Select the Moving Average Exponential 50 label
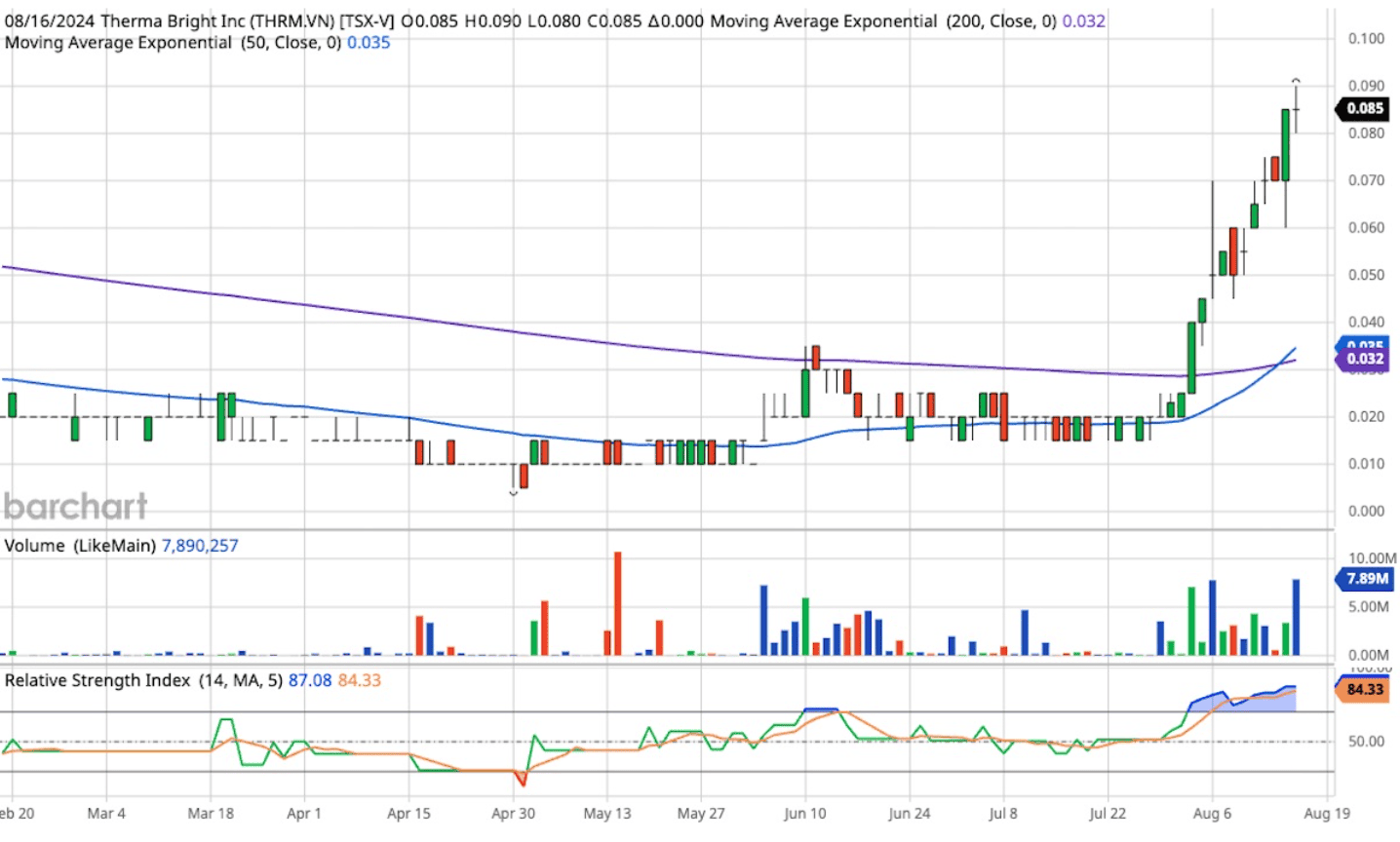This screenshot has width=1400, height=842. tap(173, 43)
